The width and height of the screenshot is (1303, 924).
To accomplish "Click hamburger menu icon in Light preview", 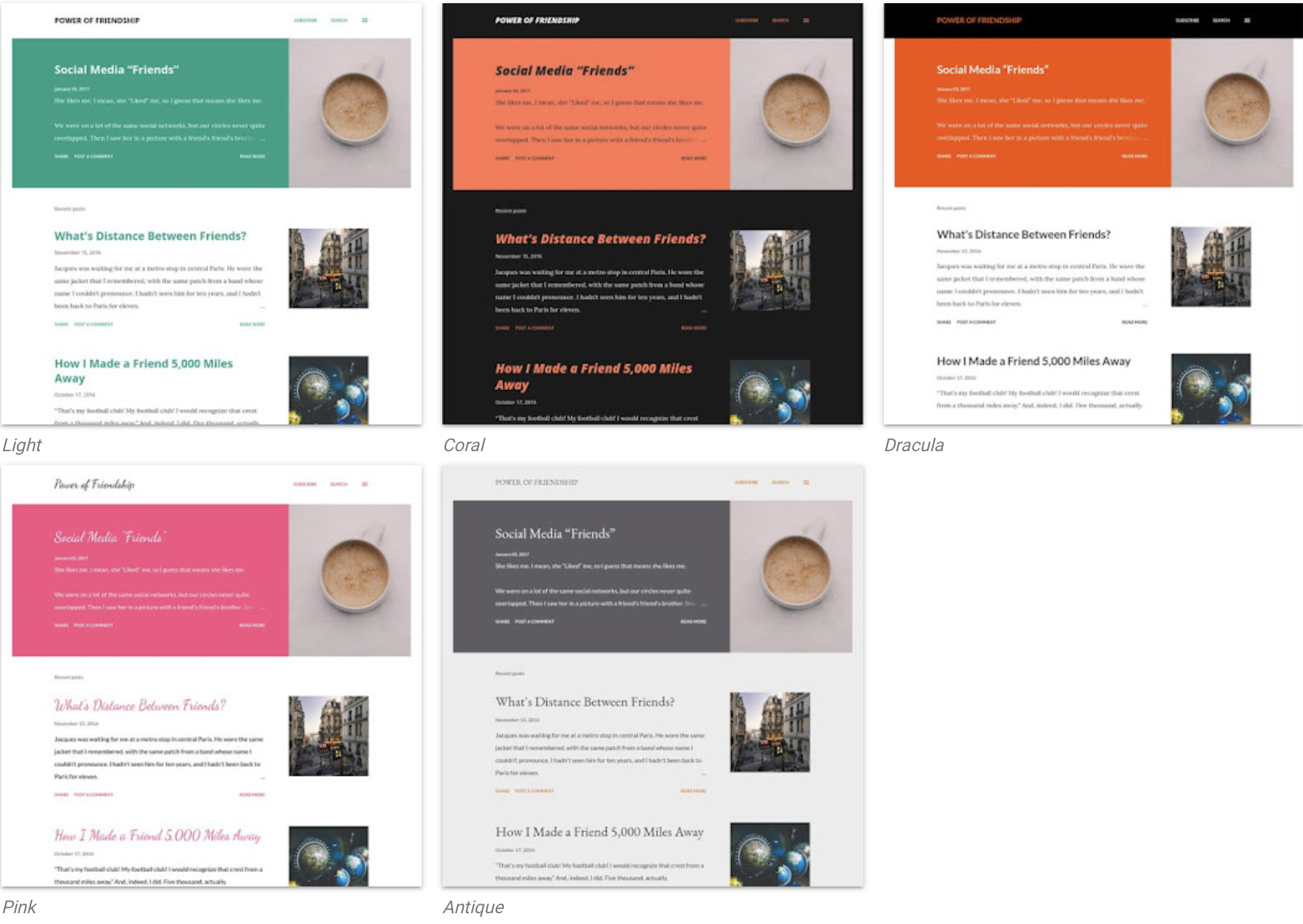I will (365, 20).
